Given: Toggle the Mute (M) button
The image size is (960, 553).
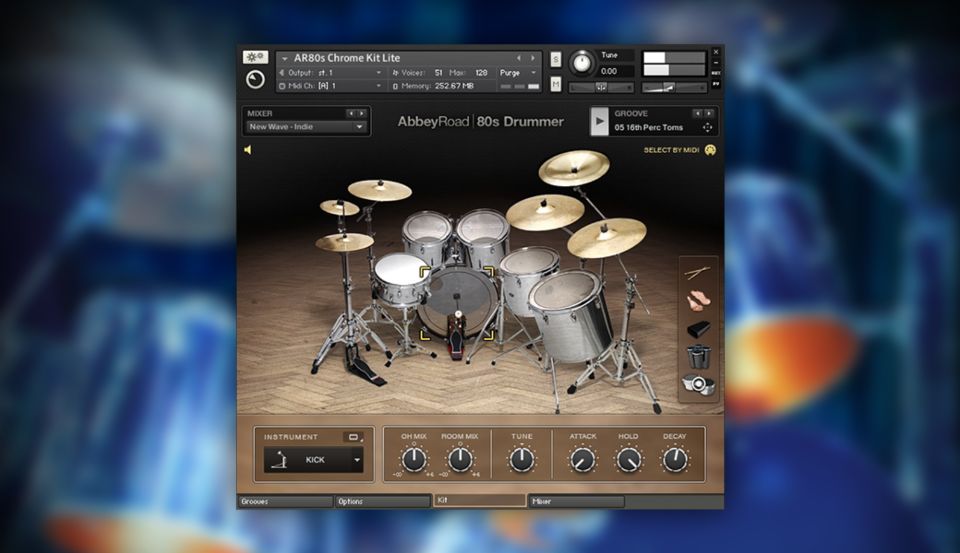Looking at the screenshot, I should [555, 85].
